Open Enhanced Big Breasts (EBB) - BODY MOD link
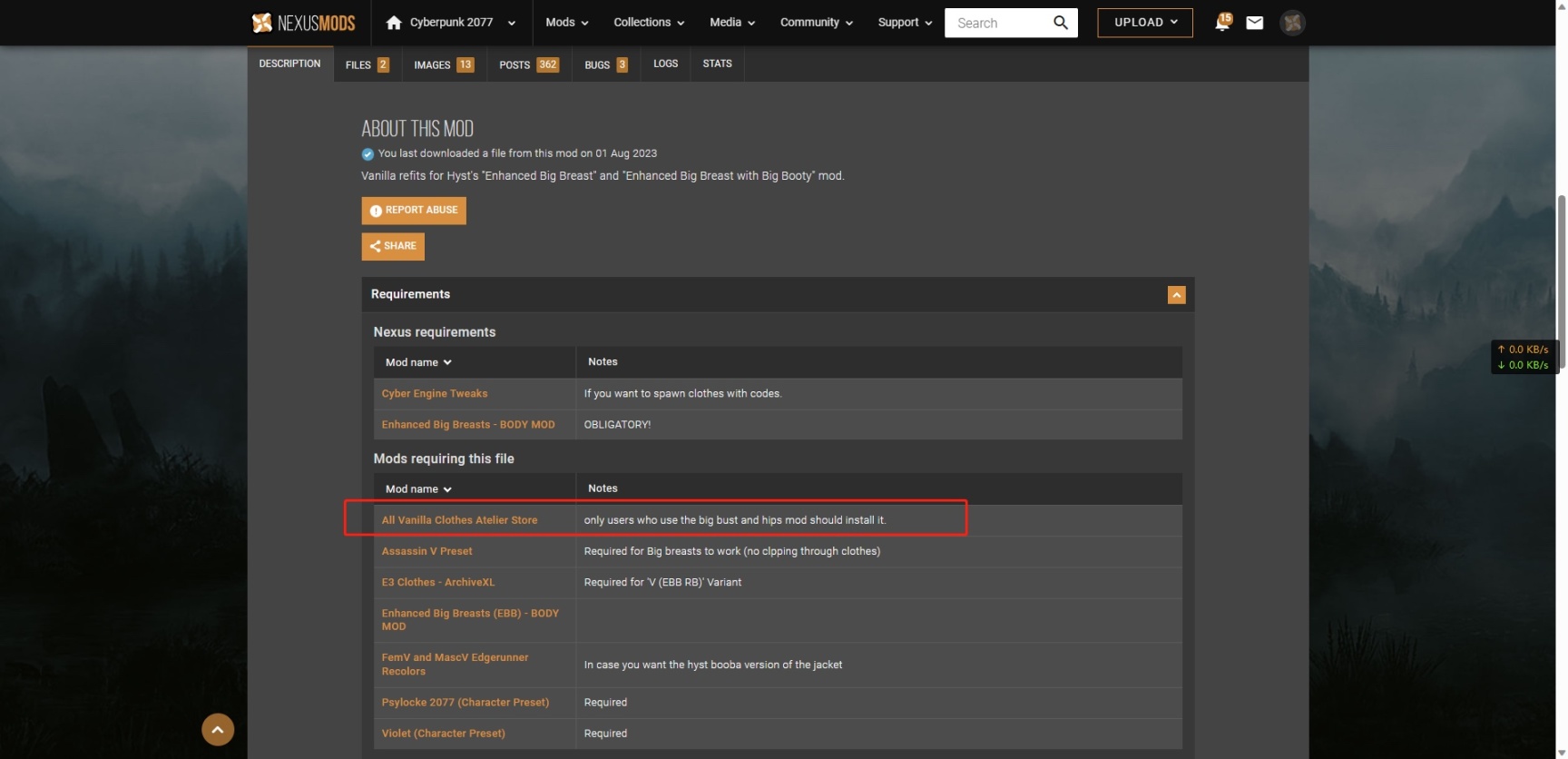 pos(470,620)
